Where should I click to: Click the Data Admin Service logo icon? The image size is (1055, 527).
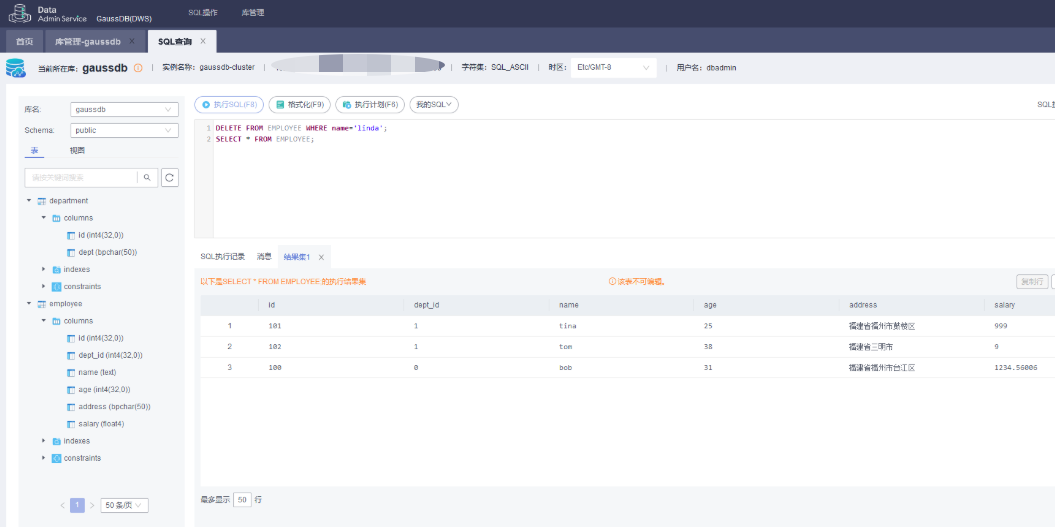pos(19,13)
